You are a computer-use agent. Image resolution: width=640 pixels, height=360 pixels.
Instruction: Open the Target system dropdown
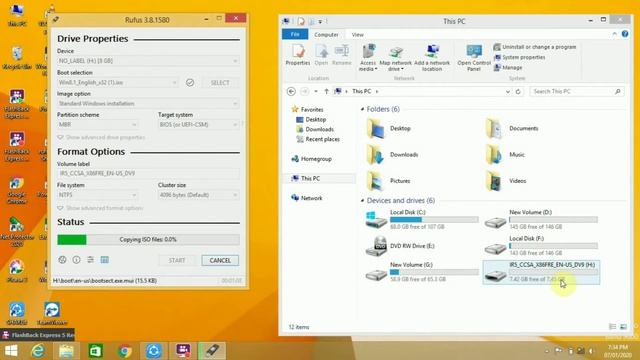(x=199, y=124)
